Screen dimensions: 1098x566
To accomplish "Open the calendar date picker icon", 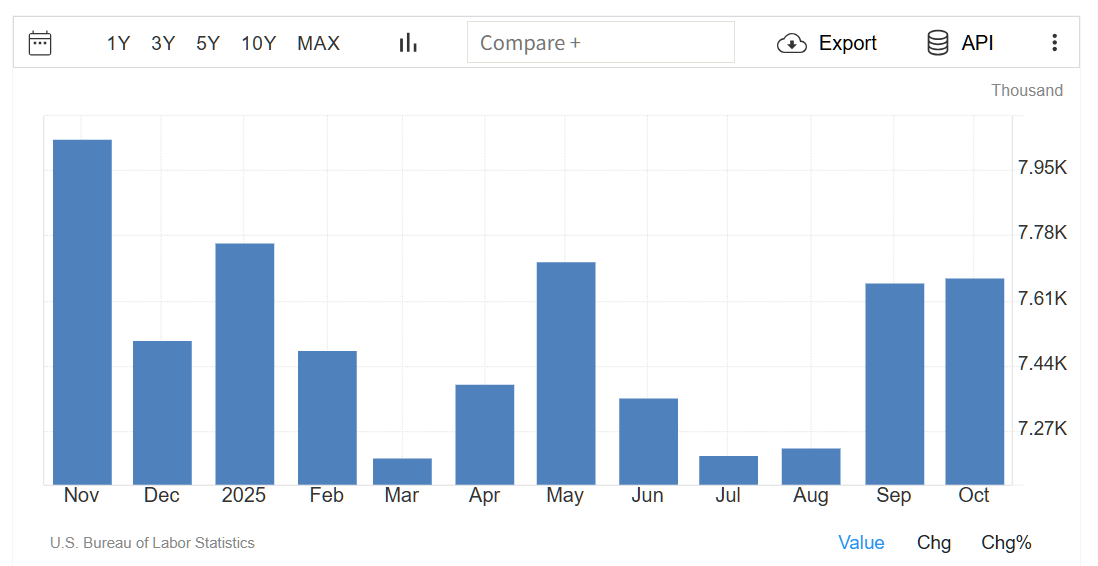I will [x=40, y=43].
